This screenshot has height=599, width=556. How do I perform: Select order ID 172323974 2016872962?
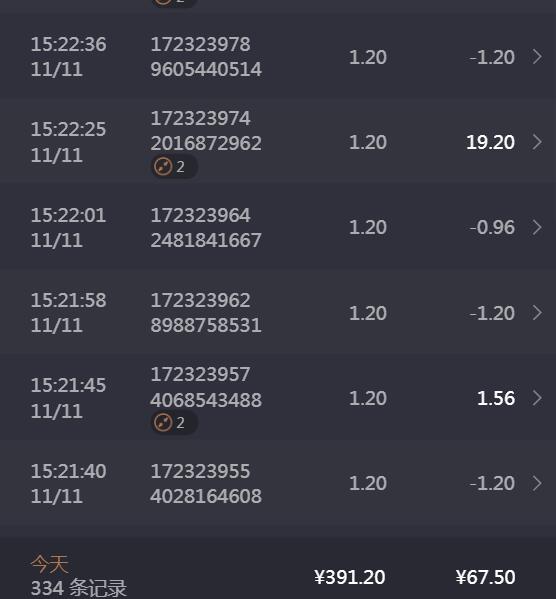206,131
